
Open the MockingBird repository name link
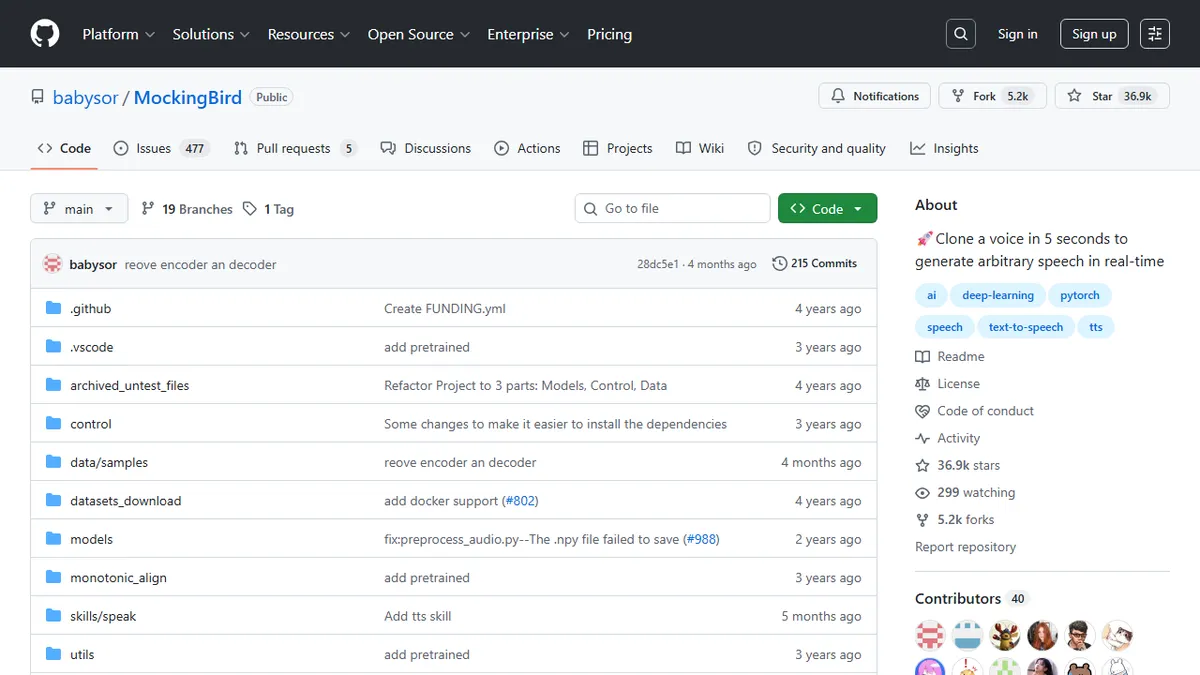click(x=188, y=97)
